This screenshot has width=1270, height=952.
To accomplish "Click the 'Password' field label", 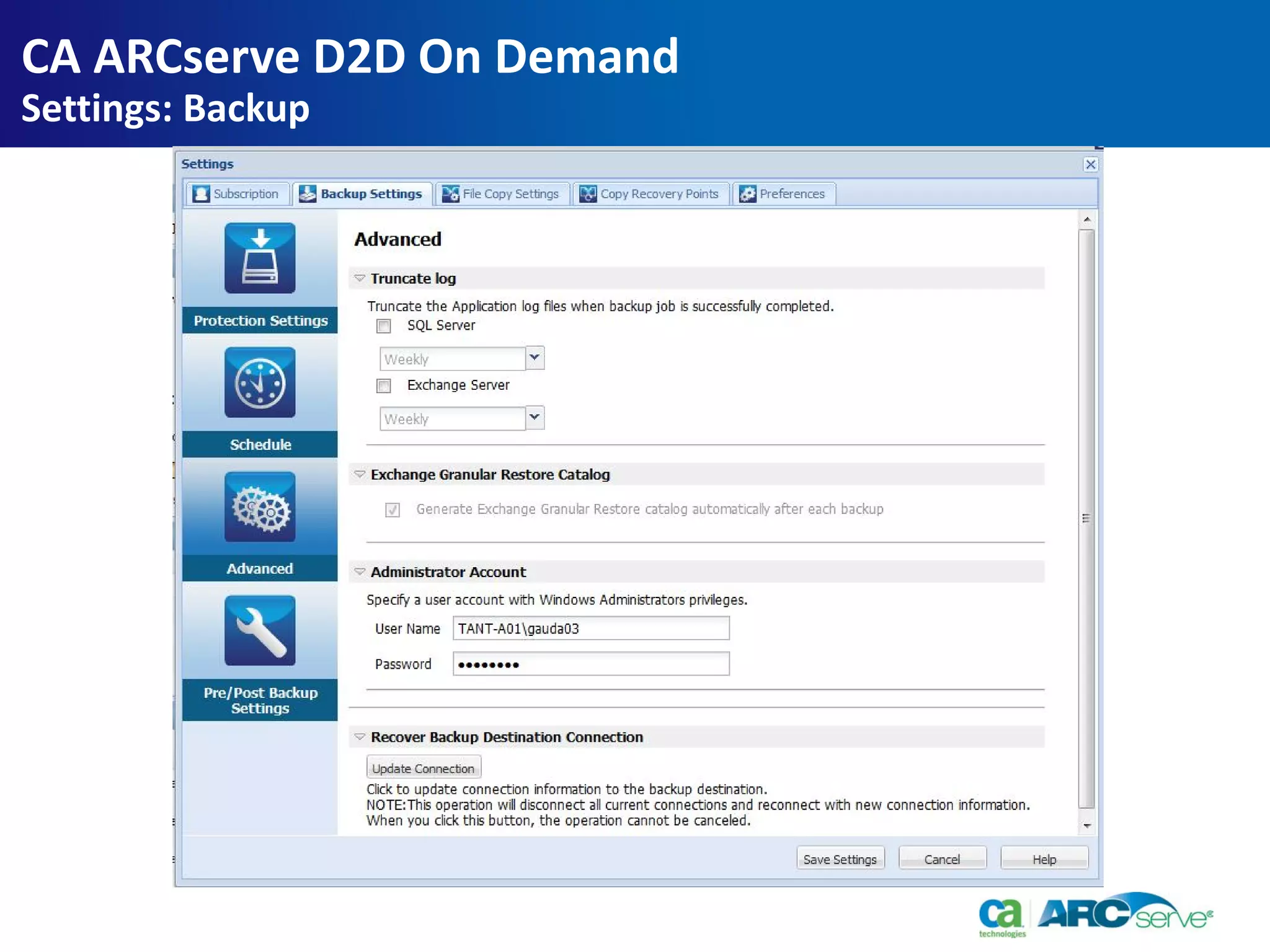I will point(403,664).
